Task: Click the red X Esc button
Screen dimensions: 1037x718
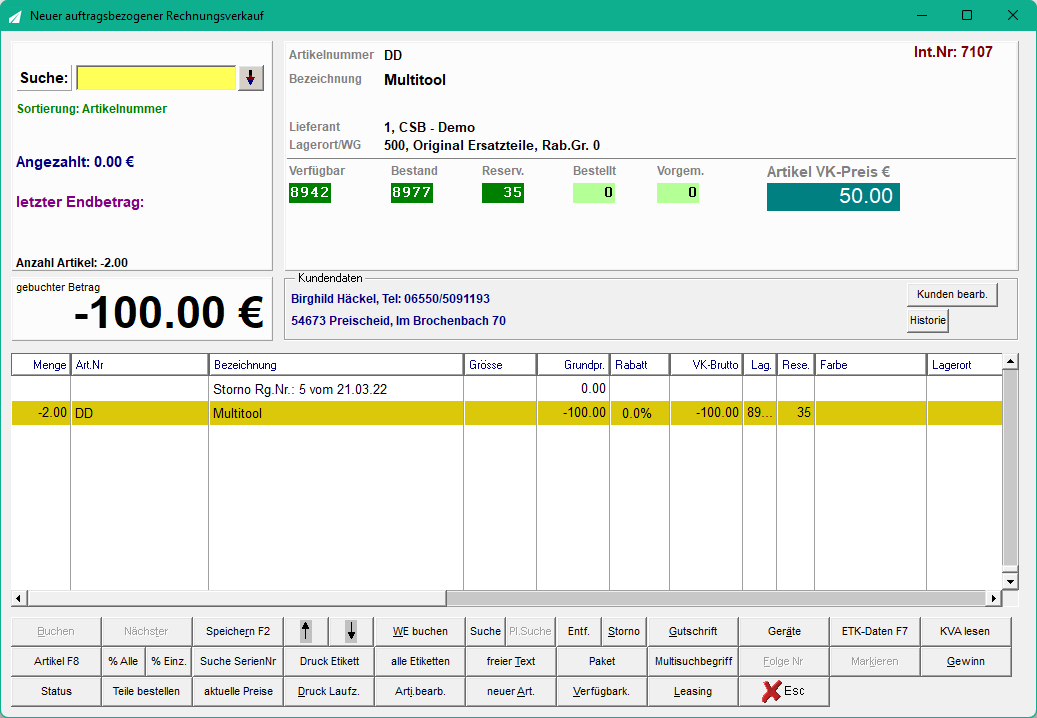Action: [784, 691]
